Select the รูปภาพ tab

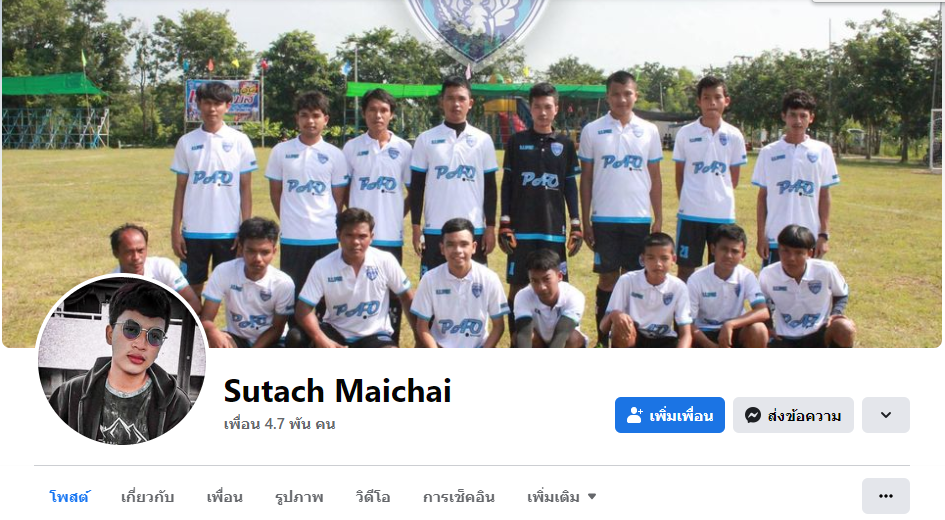(299, 497)
